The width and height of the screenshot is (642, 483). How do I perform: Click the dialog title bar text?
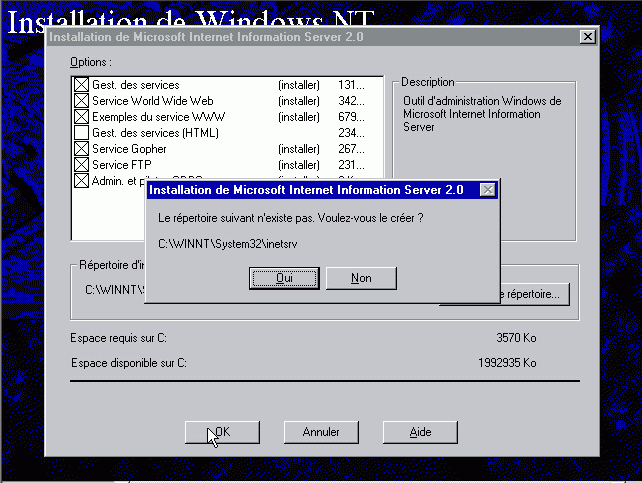point(306,189)
